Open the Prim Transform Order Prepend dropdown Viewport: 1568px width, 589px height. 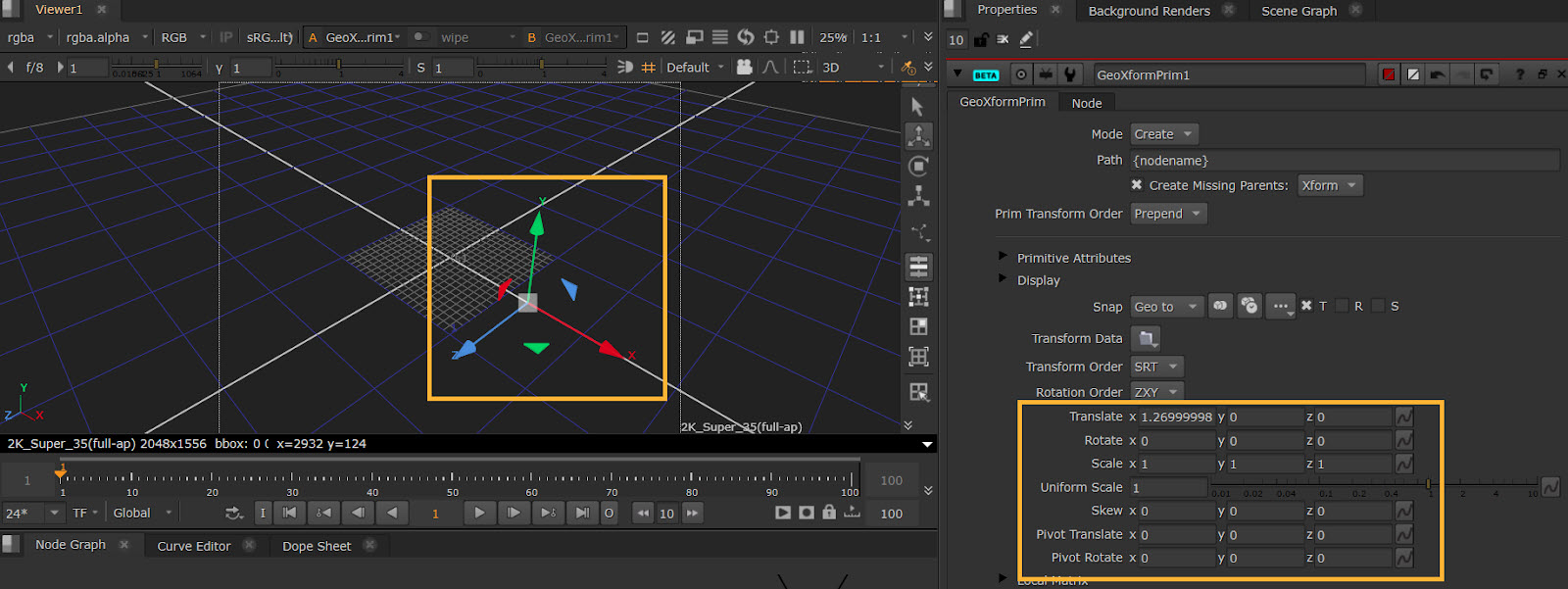pyautogui.click(x=1167, y=214)
